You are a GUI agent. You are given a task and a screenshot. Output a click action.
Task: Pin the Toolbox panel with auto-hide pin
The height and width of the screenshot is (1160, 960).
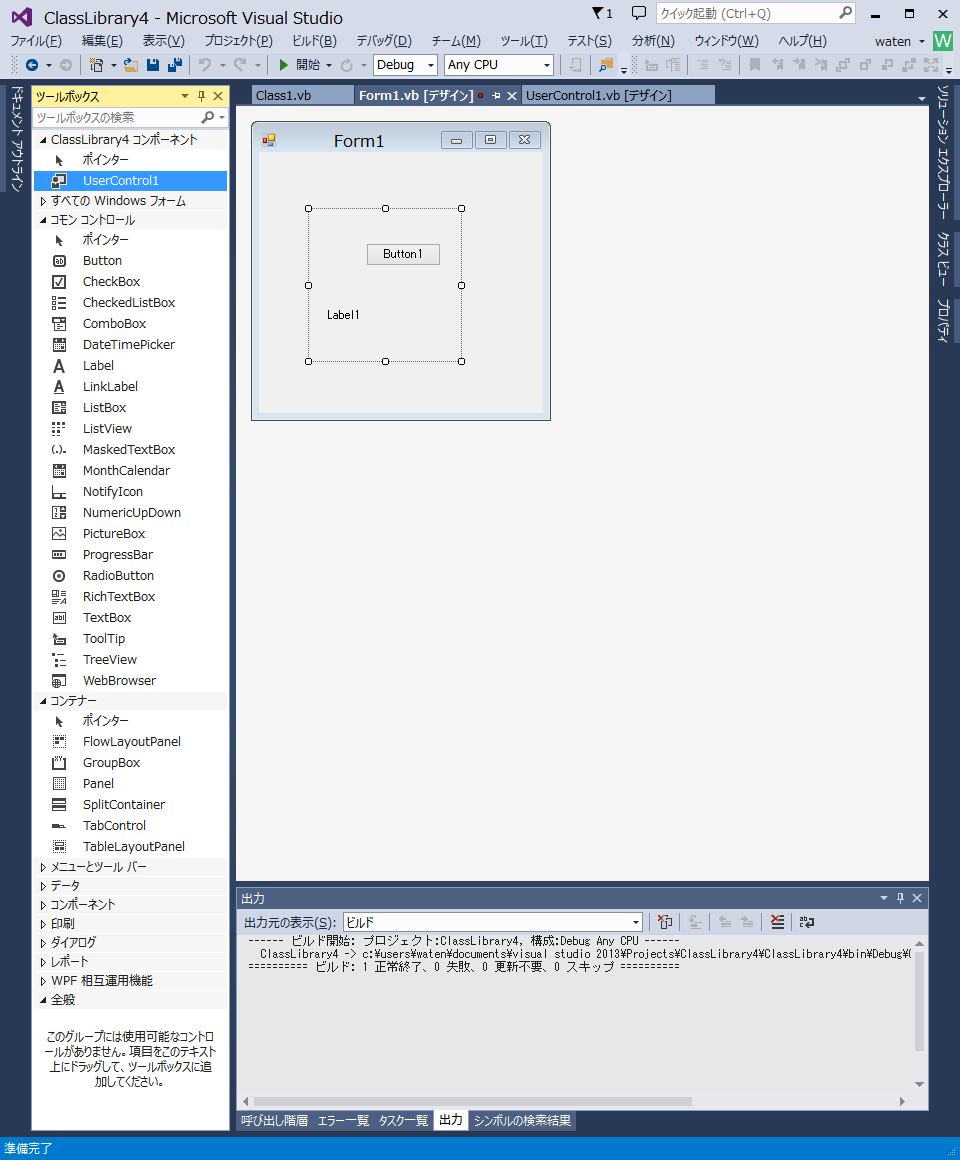[x=201, y=96]
